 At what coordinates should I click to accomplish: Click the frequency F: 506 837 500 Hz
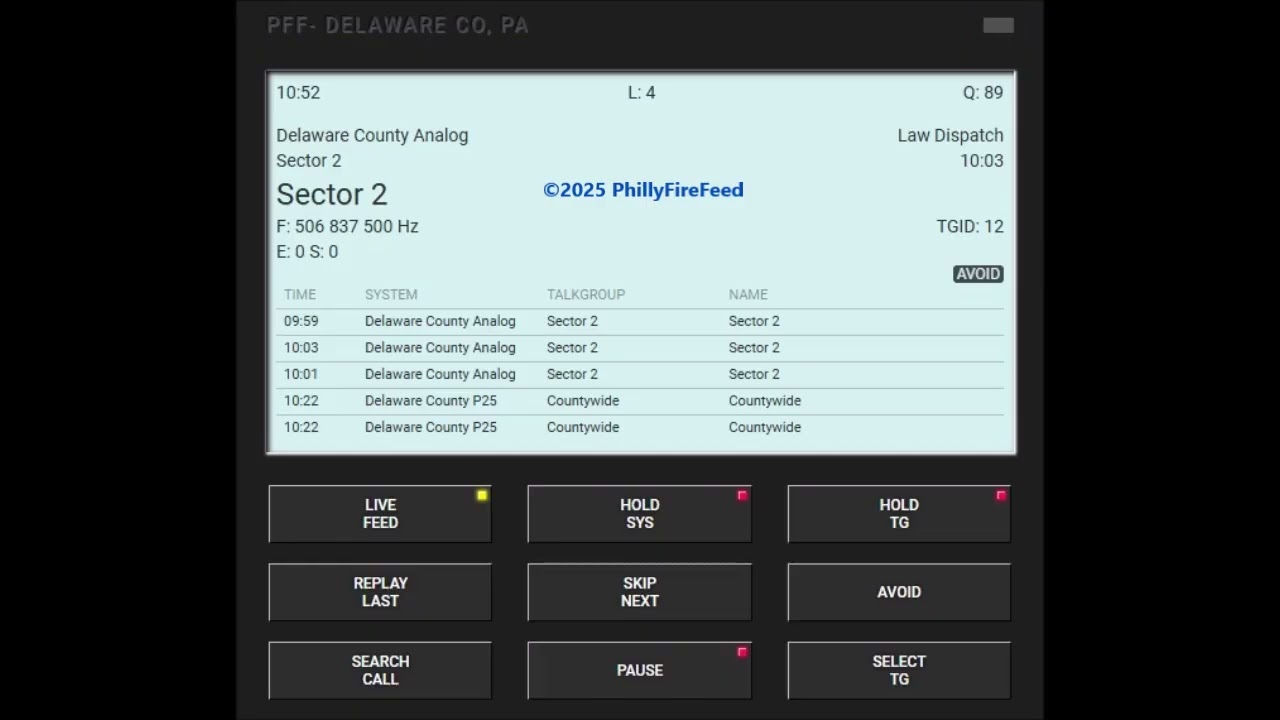[x=348, y=226]
